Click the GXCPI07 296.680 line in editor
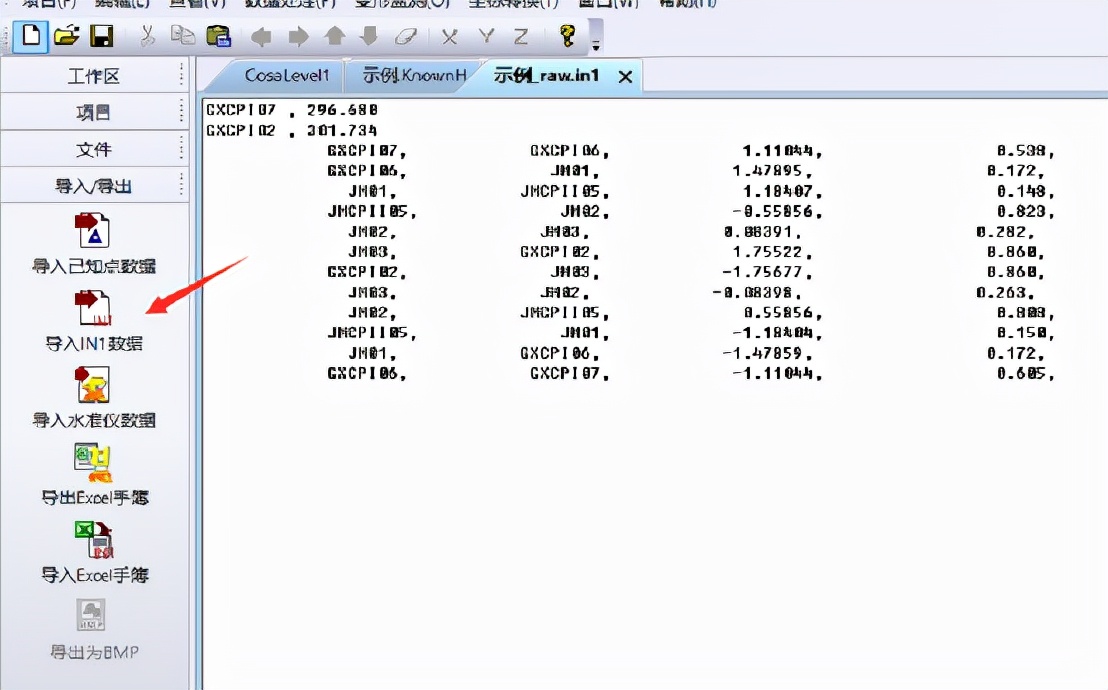This screenshot has width=1108, height=690. point(292,109)
